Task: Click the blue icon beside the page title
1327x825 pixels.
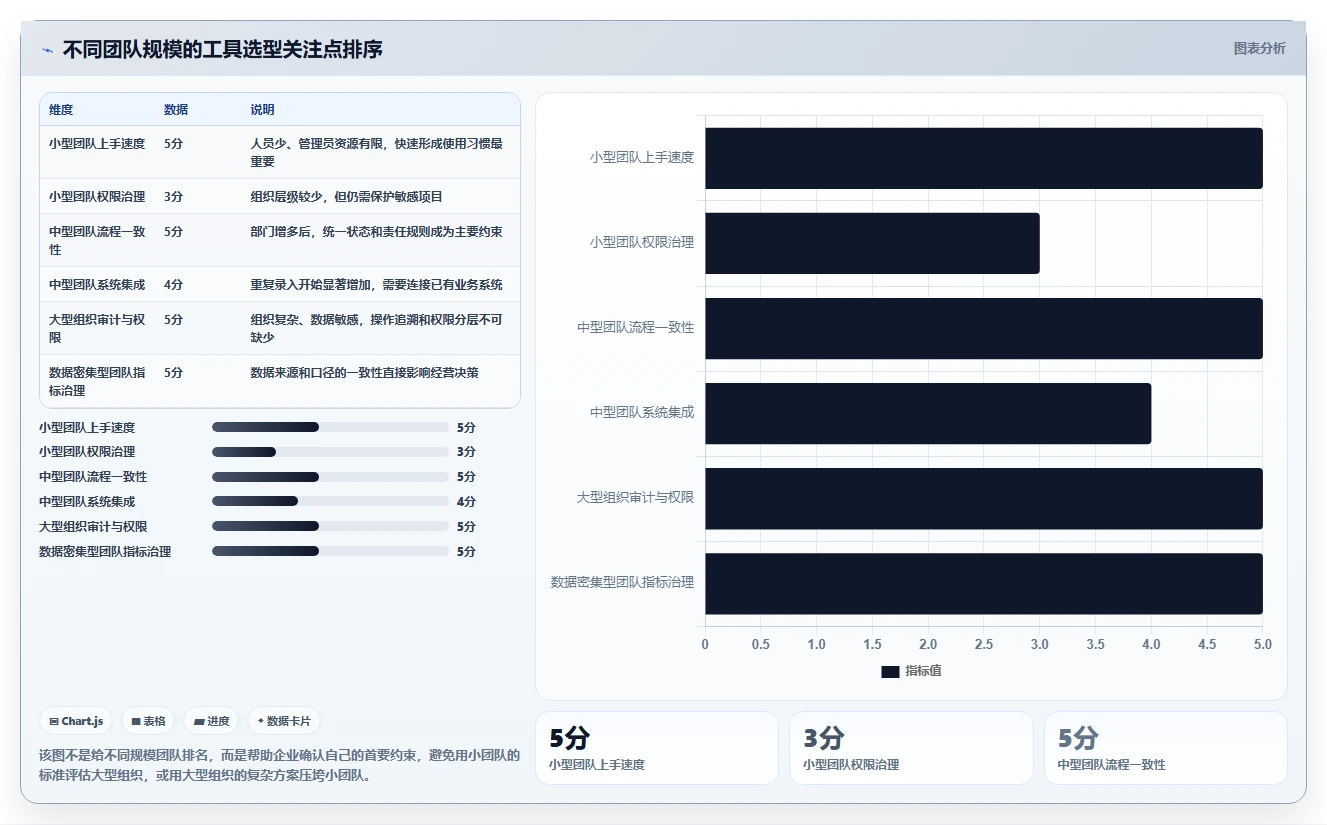Action: tap(47, 50)
